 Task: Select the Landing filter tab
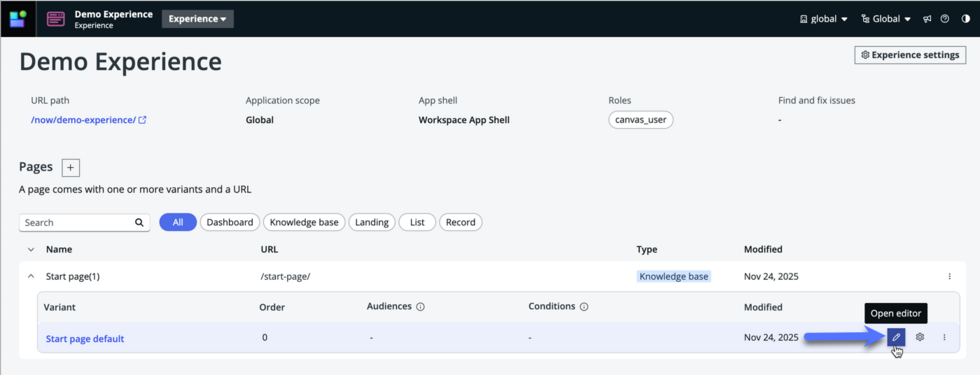click(x=372, y=222)
